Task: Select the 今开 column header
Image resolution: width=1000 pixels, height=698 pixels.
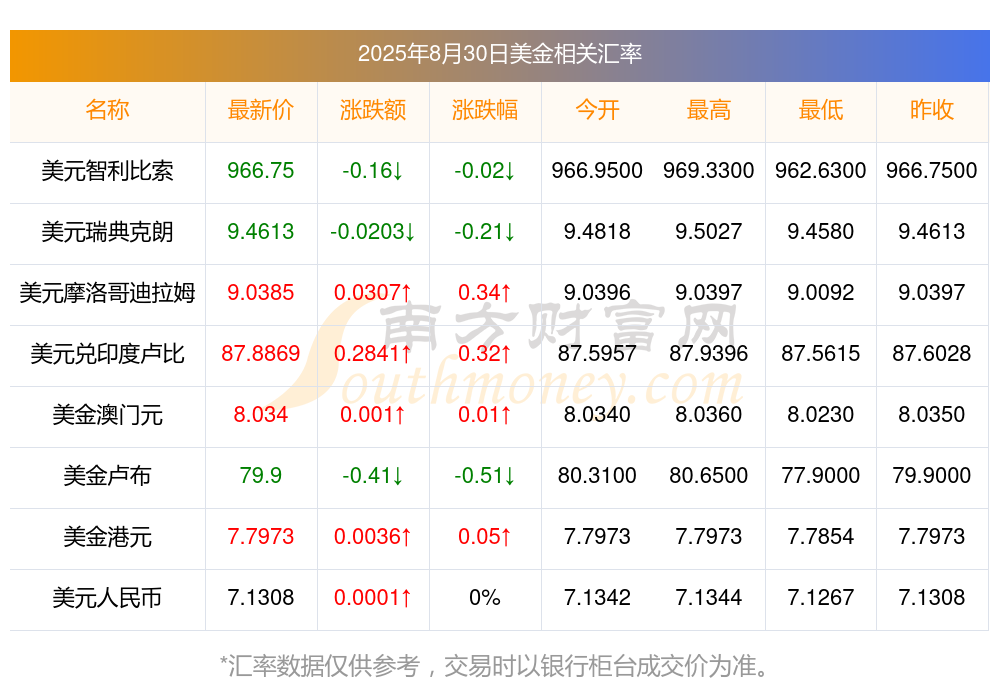Action: tap(597, 110)
